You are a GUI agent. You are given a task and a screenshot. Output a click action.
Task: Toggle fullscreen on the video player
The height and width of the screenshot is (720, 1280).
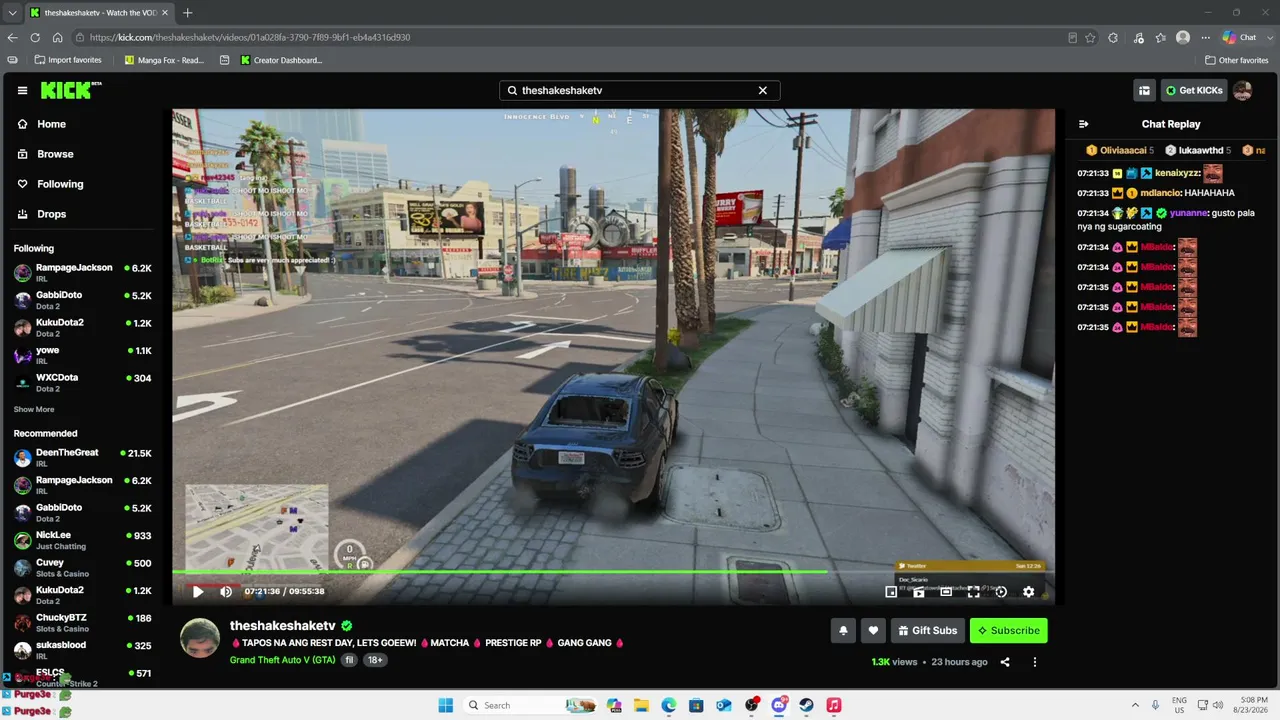coord(973,592)
